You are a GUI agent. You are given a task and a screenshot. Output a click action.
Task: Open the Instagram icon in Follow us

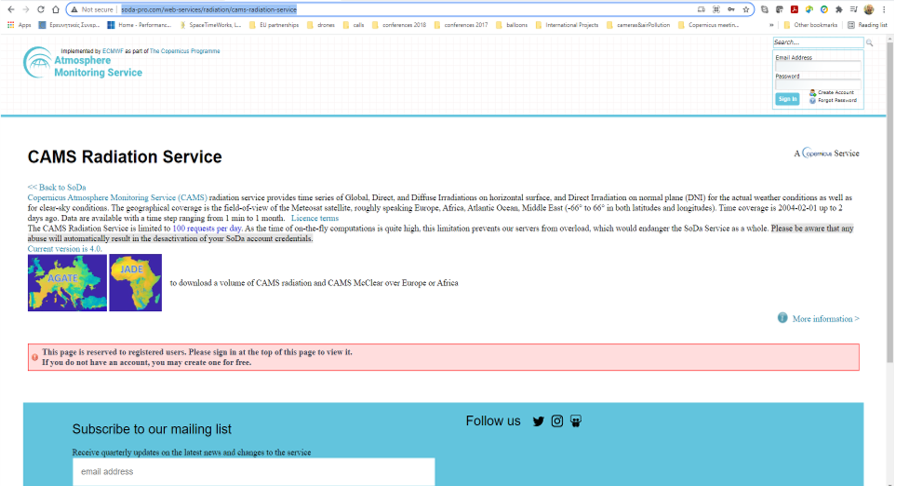click(x=557, y=421)
